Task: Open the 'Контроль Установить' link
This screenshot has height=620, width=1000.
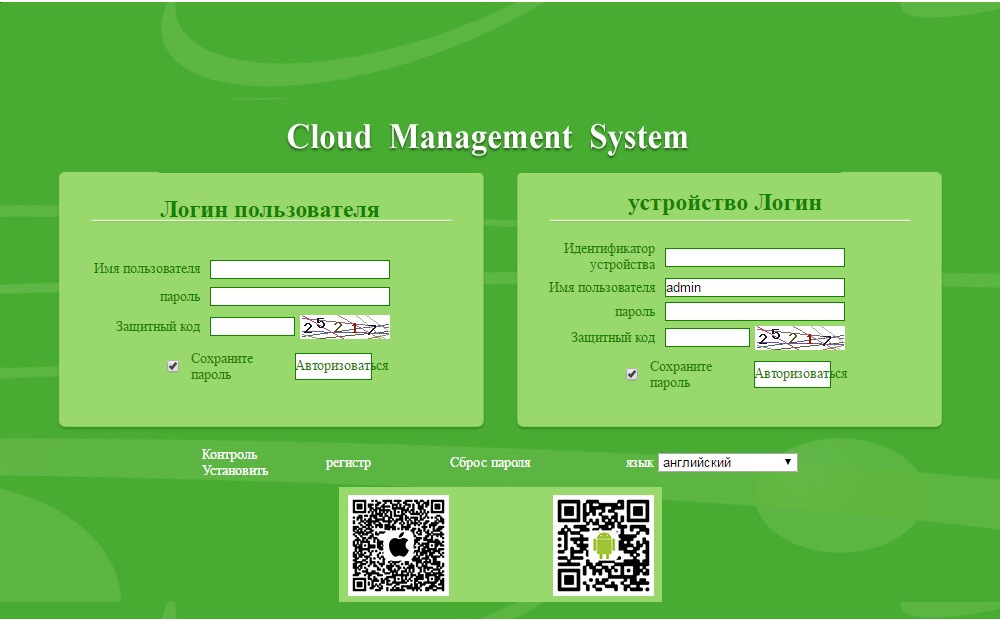Action: click(x=235, y=462)
